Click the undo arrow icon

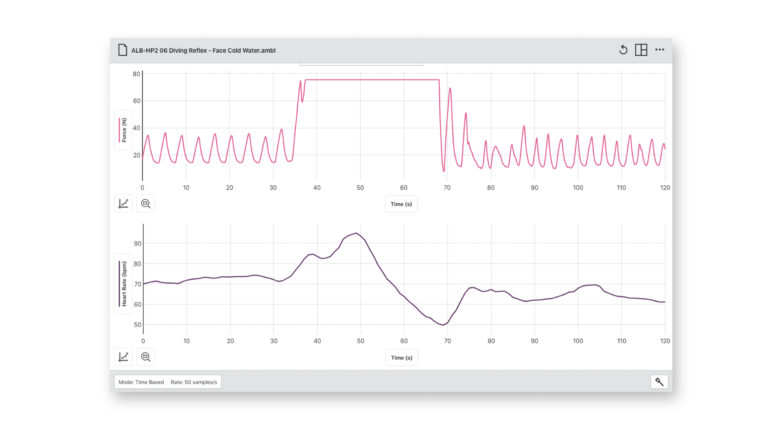(x=623, y=50)
